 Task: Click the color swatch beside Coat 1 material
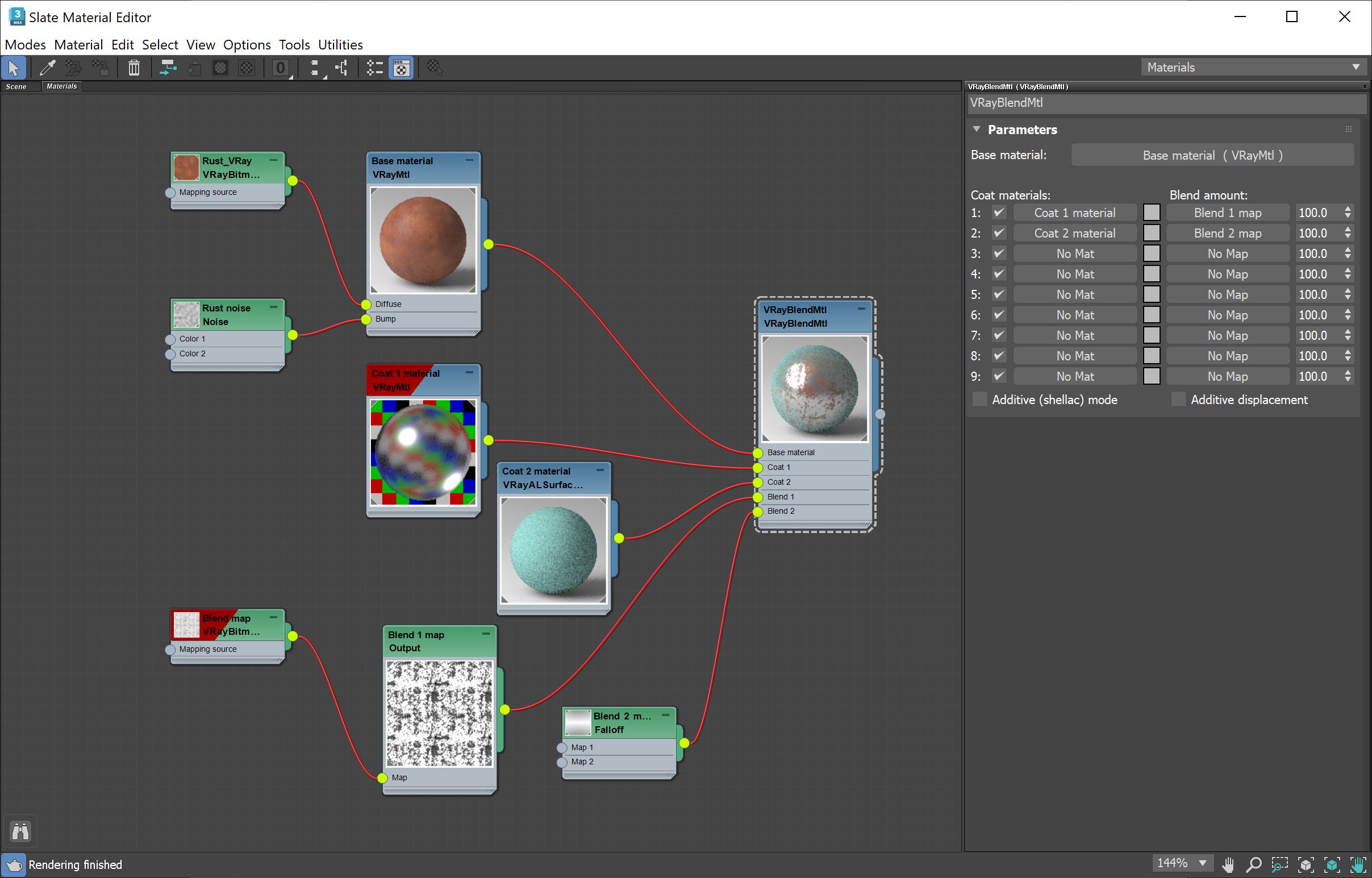1152,212
